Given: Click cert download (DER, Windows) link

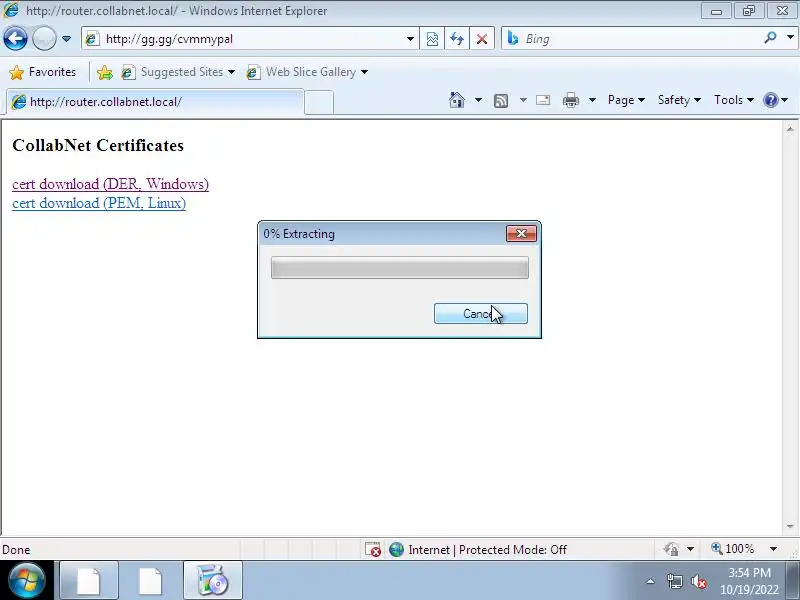Looking at the screenshot, I should (110, 184).
